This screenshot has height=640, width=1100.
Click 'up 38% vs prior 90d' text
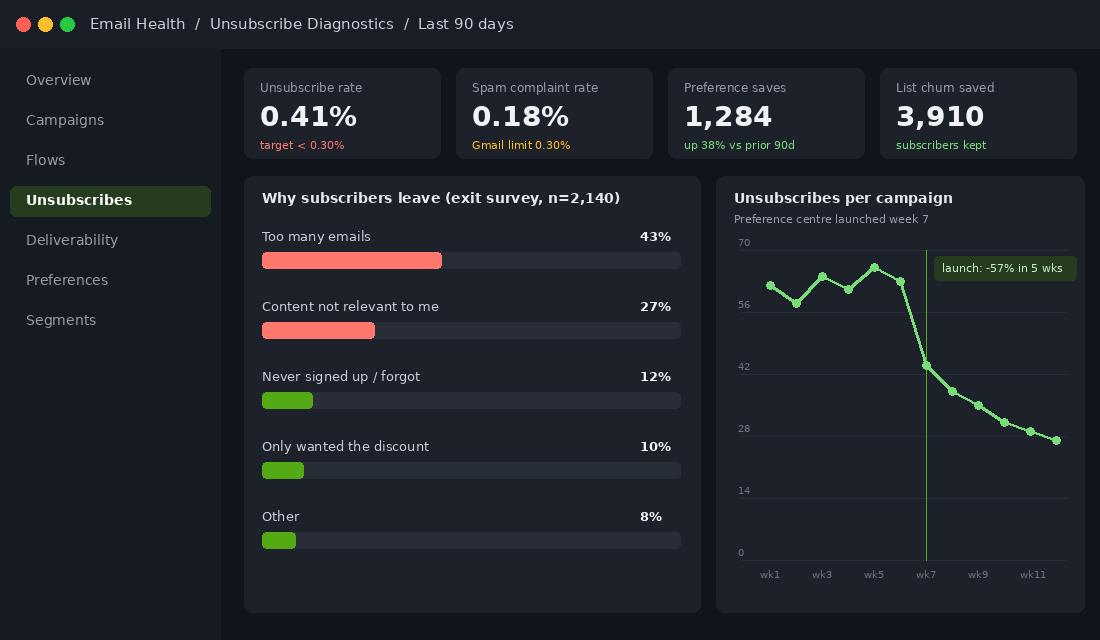click(x=739, y=145)
